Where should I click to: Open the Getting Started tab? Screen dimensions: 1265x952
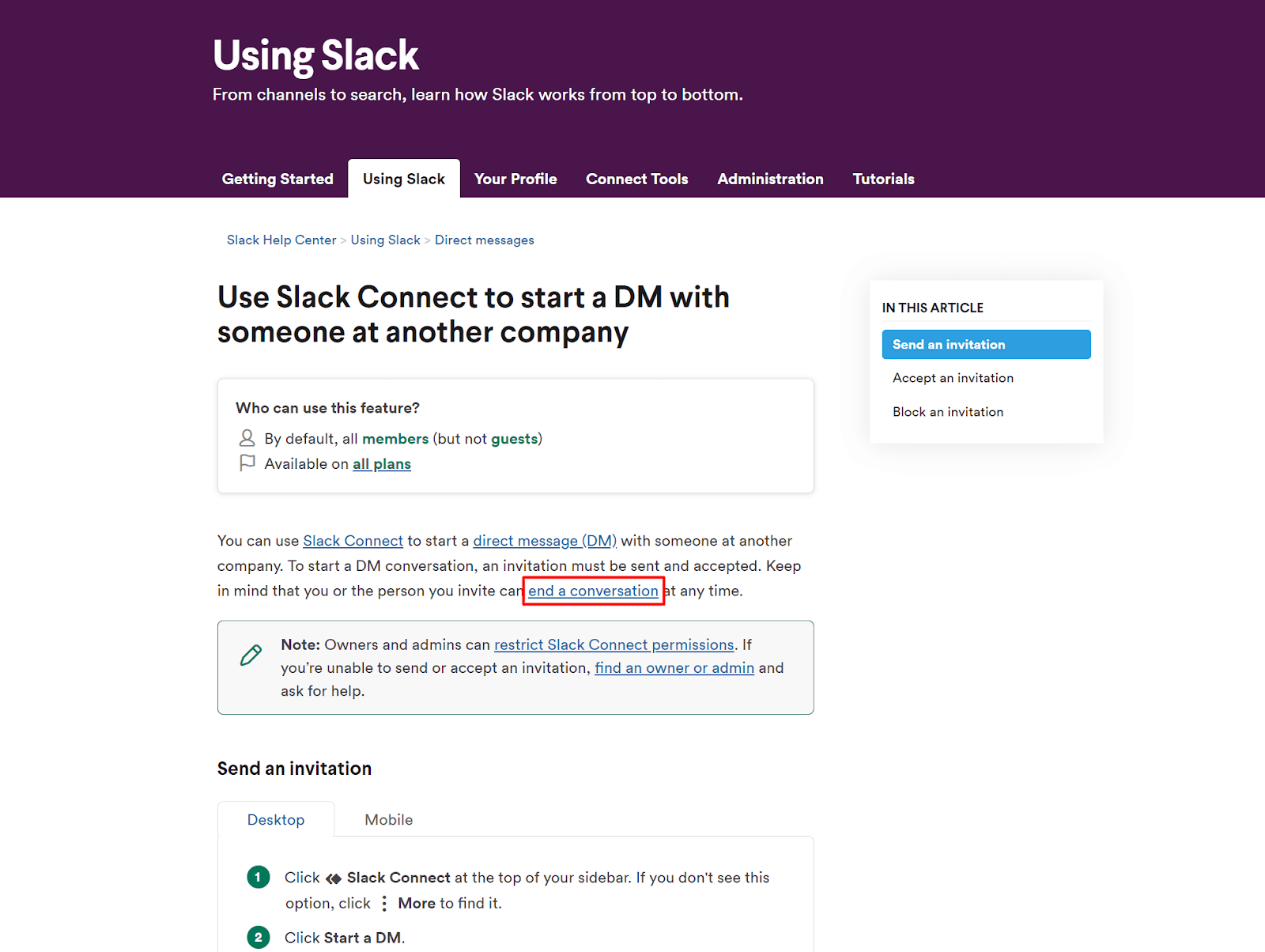278,179
